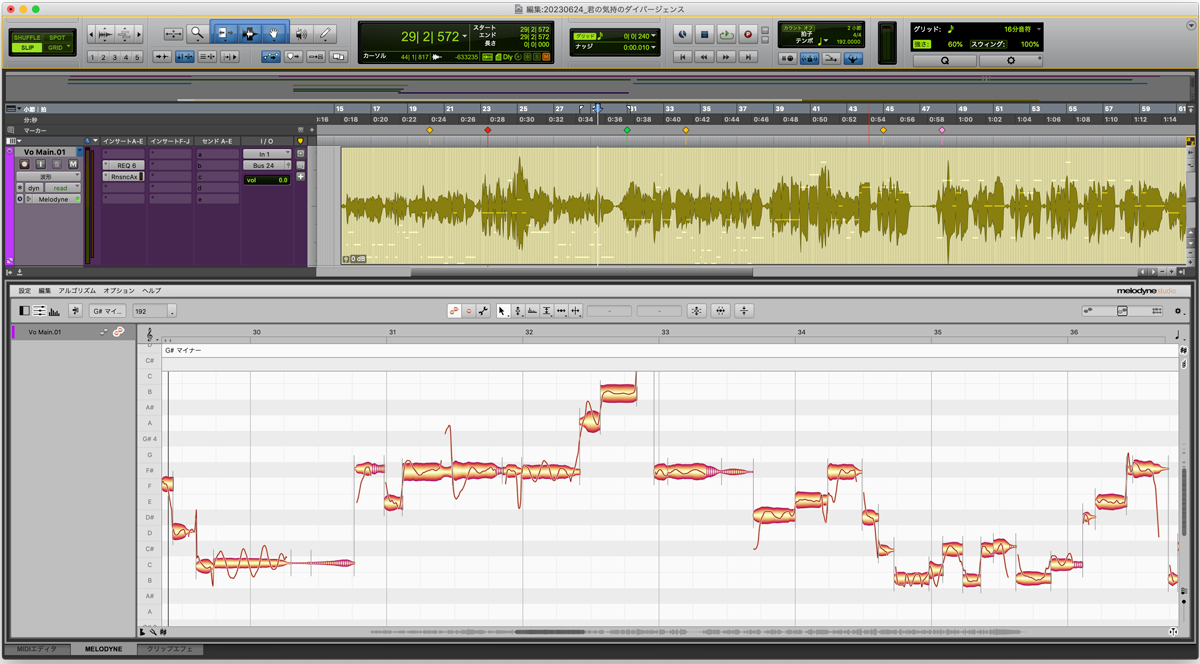The width and height of the screenshot is (1200, 664).
Task: Click the transport Rewind button
Action: click(x=704, y=58)
